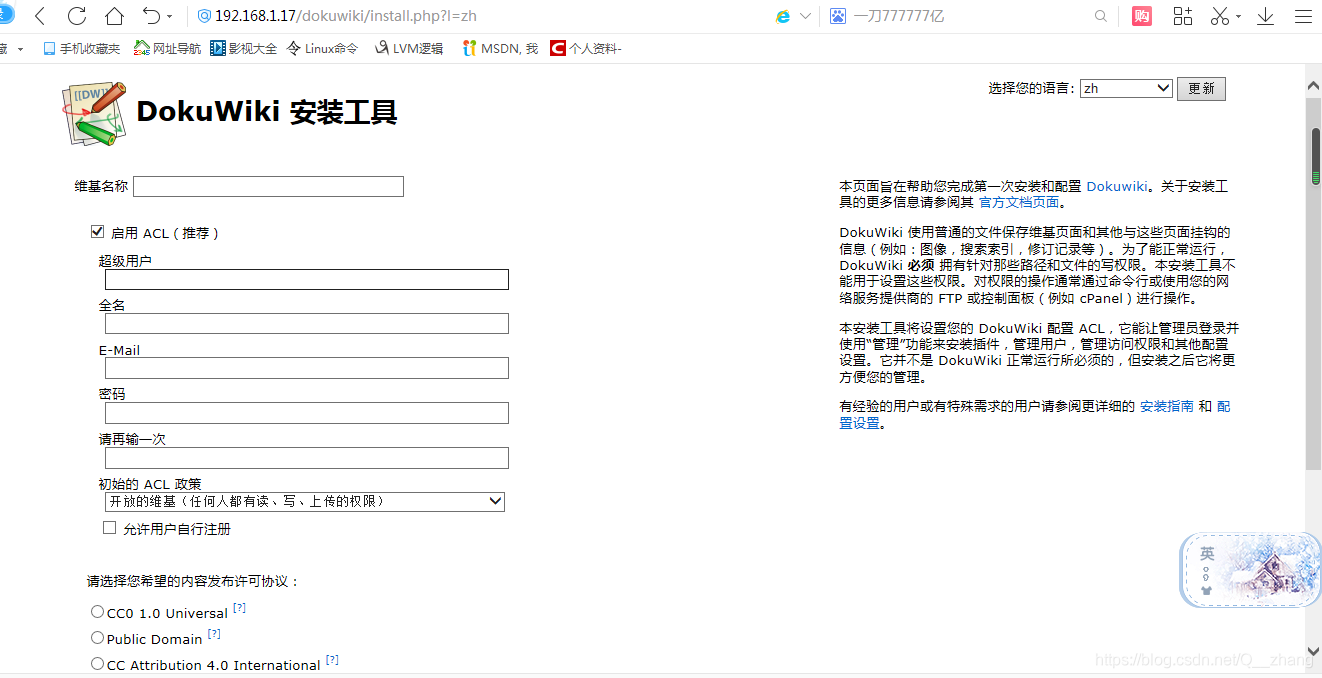Open the 安装指南 link

[1167, 406]
